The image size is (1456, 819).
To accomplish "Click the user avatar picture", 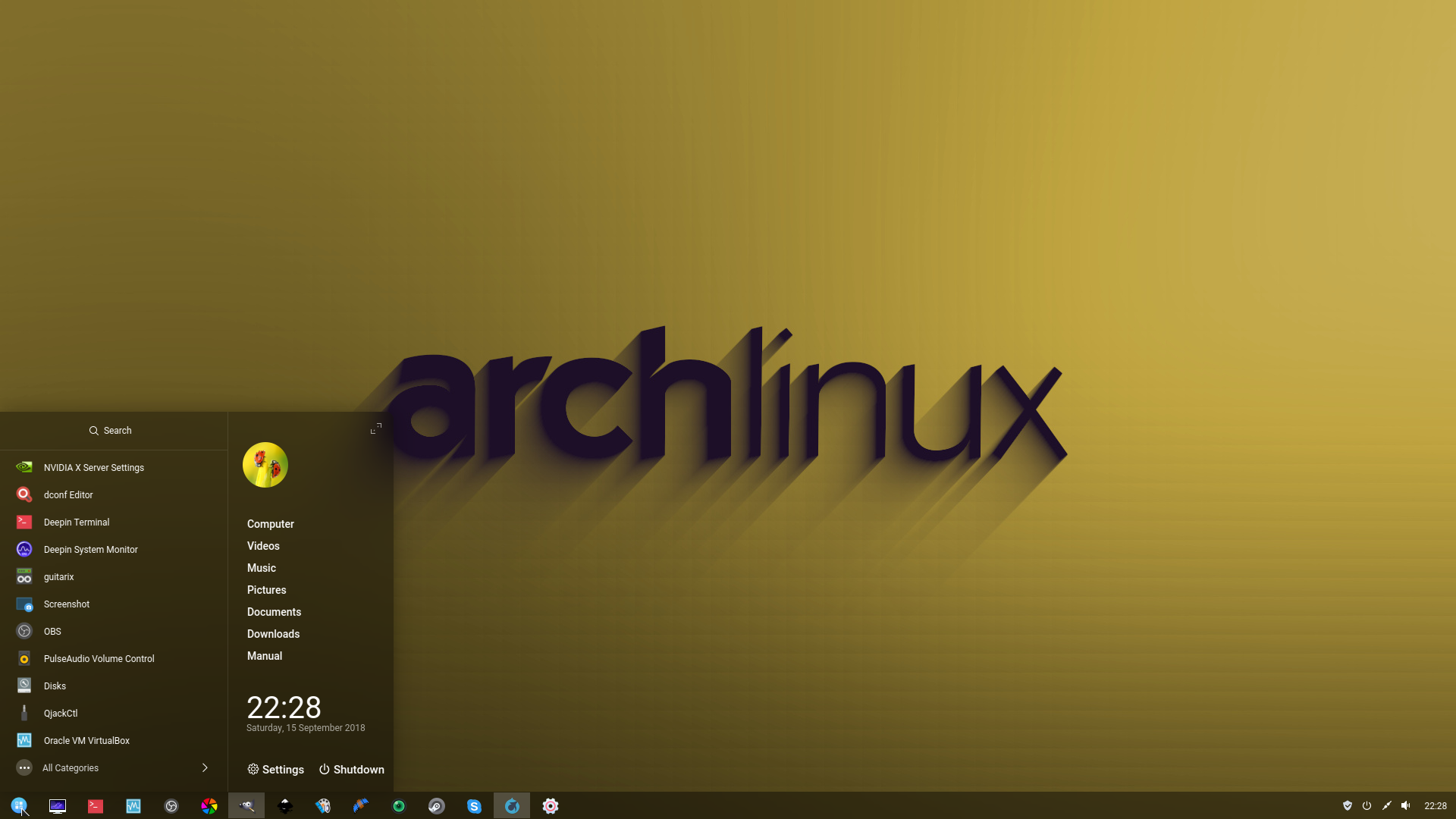I will 265,465.
